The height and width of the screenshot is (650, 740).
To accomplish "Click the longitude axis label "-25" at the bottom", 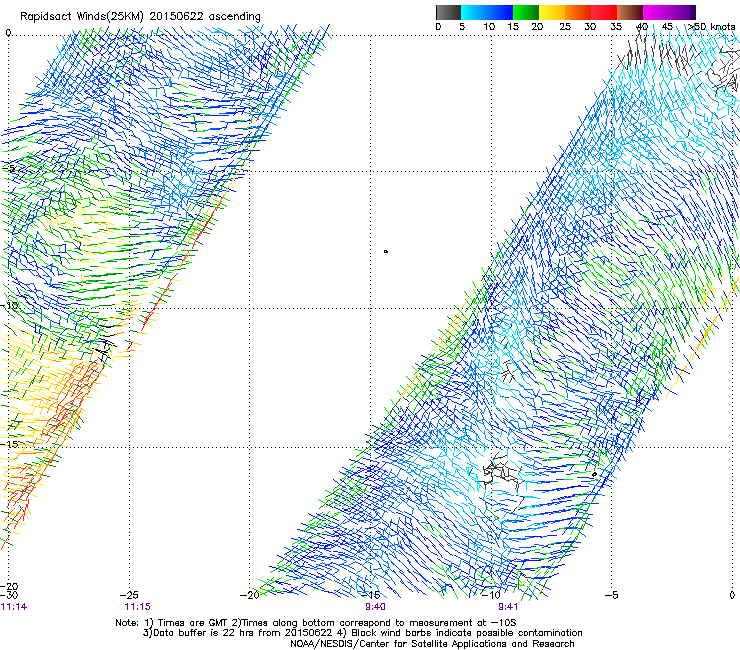I will [x=129, y=595].
